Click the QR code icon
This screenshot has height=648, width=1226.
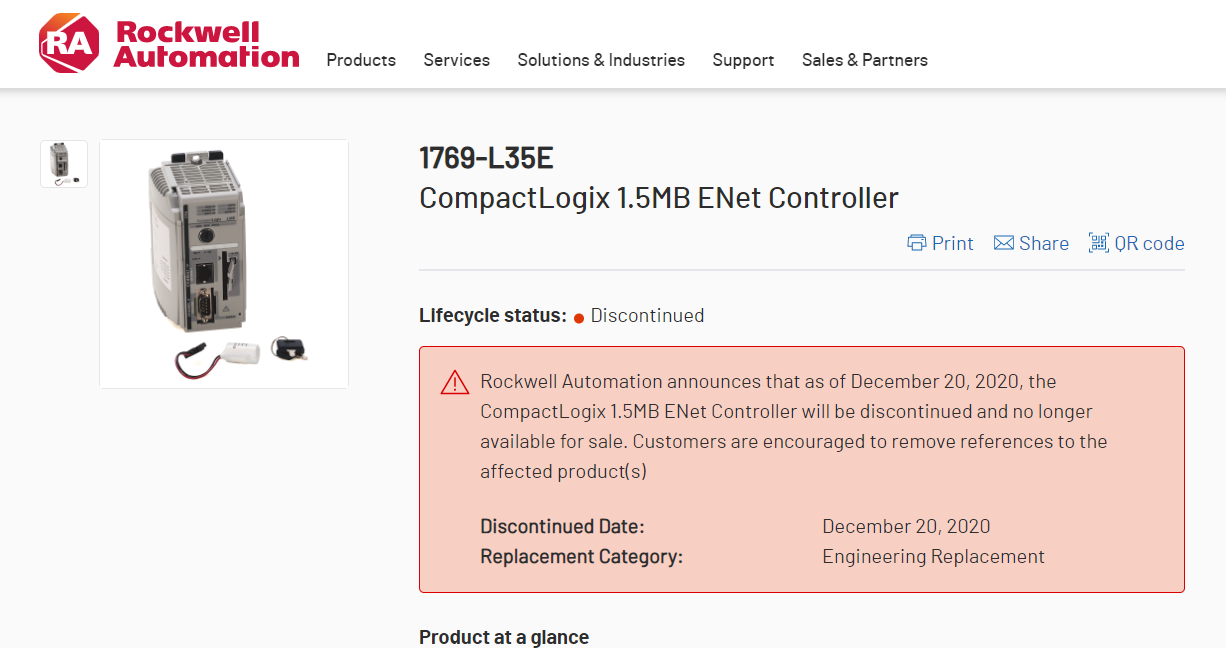click(1098, 243)
